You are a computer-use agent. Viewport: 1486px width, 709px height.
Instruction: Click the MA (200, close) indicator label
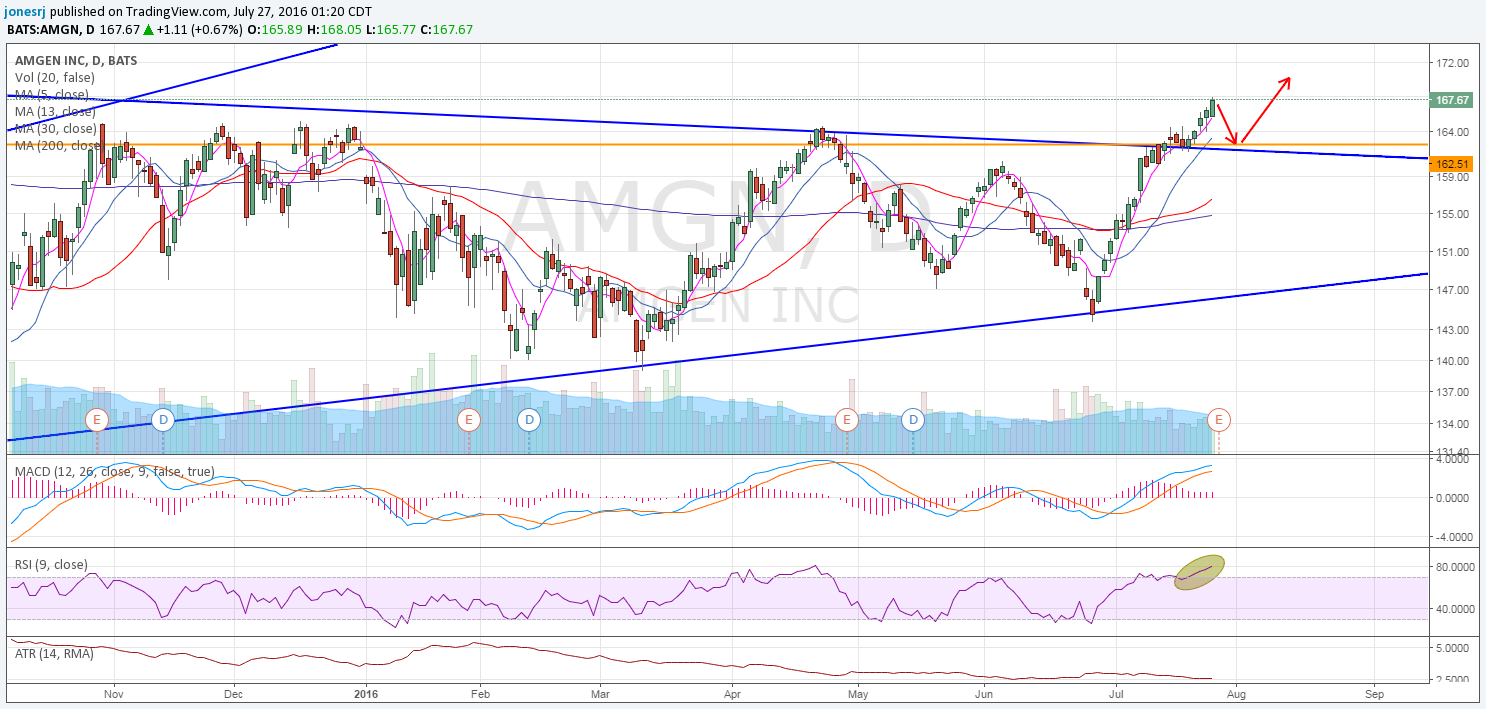(58, 145)
